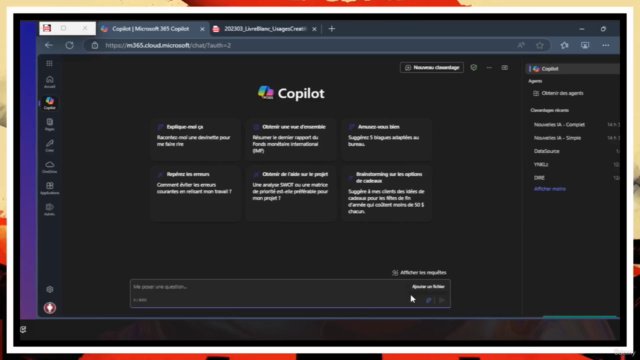Click the site info lock icon
This screenshot has width=640, height=360.
pyautogui.click(x=95, y=45)
